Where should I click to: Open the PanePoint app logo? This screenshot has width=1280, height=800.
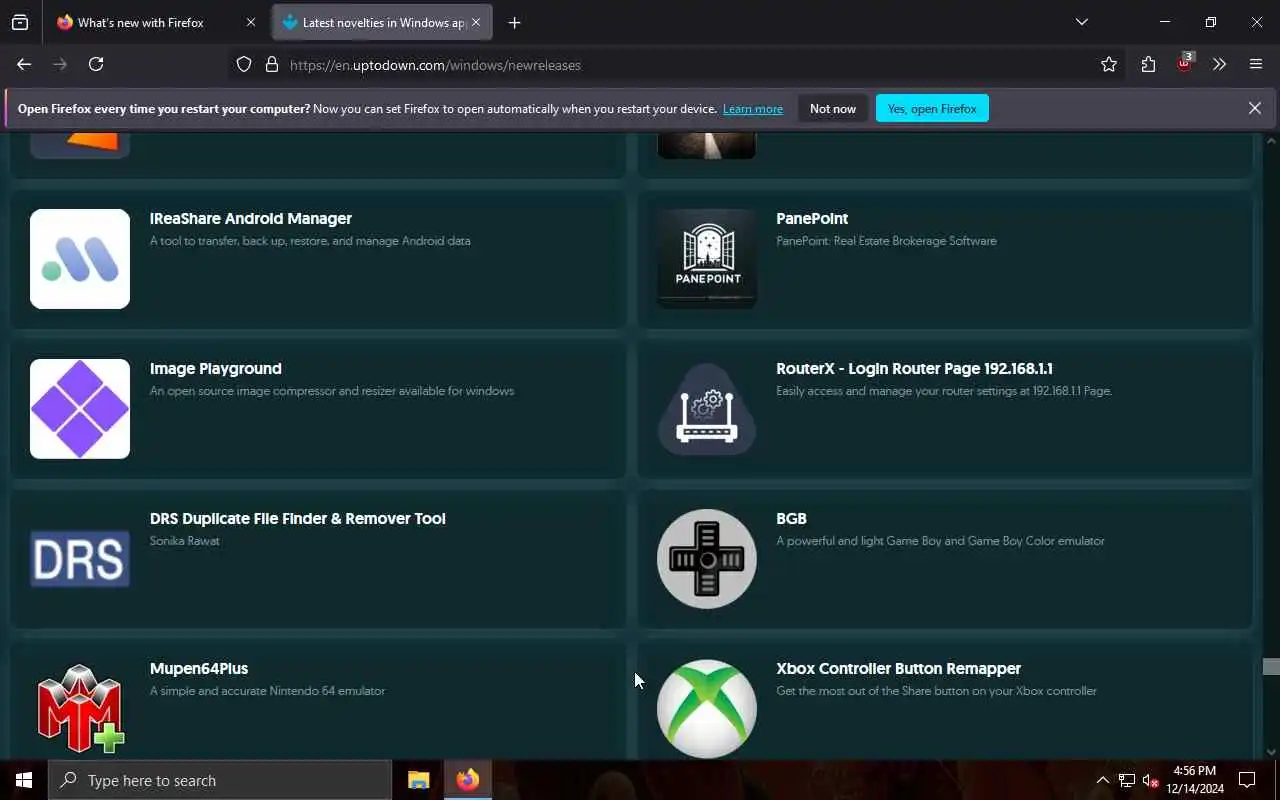707,259
